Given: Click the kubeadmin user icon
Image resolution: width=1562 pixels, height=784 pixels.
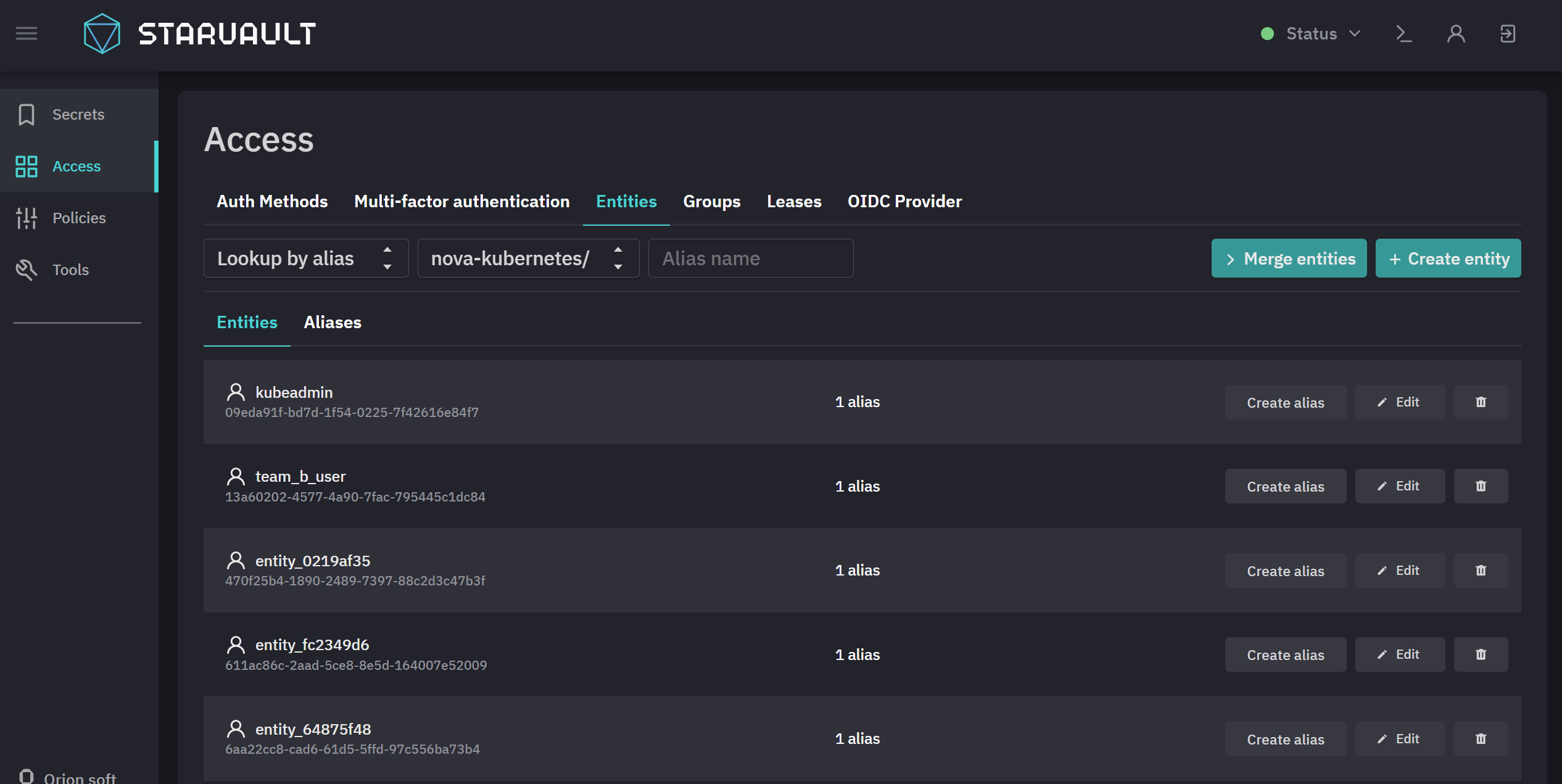Looking at the screenshot, I should pos(236,392).
